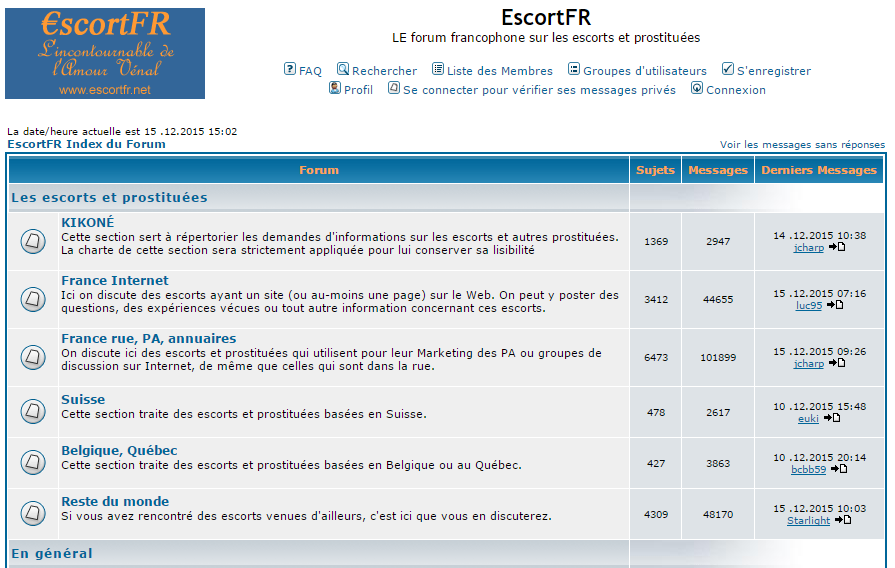The image size is (895, 568).
Task: Click the date 15 .12.2015 07:16
Action: click(819, 293)
